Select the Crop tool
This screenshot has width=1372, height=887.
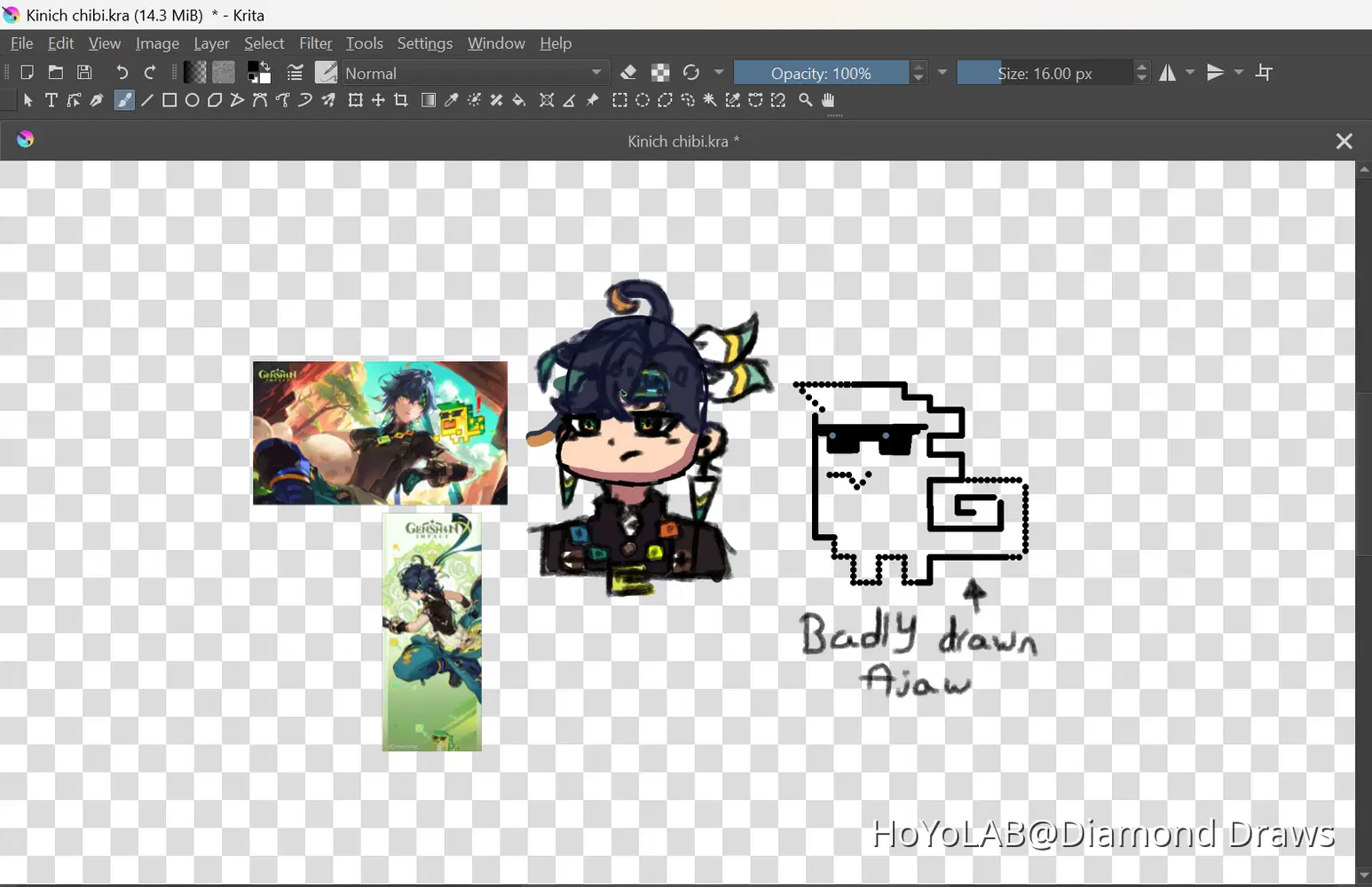[401, 100]
